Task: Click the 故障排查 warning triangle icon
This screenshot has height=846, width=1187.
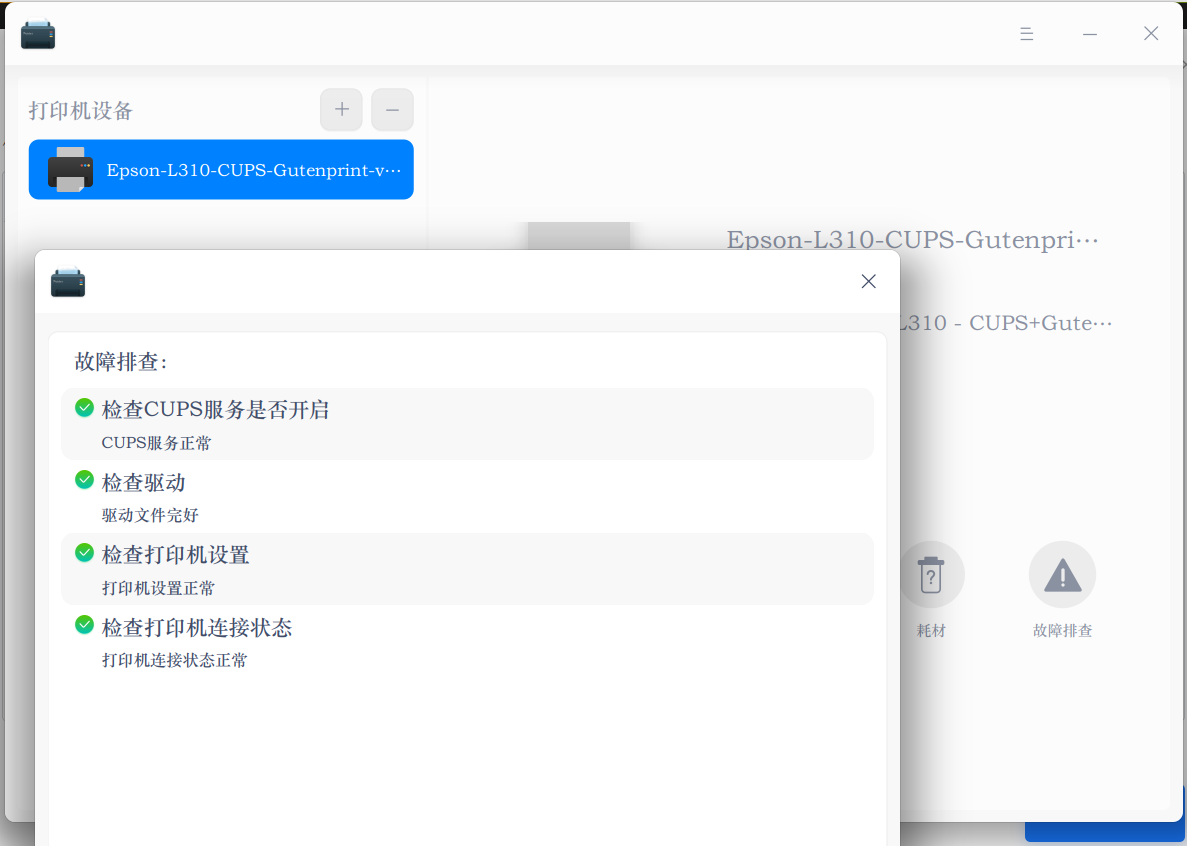Action: 1062,574
